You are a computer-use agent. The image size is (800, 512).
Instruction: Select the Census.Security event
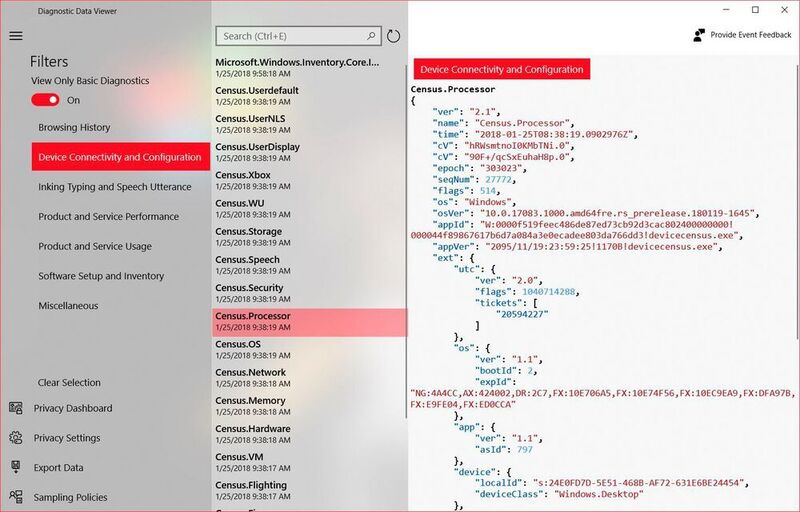[309, 293]
